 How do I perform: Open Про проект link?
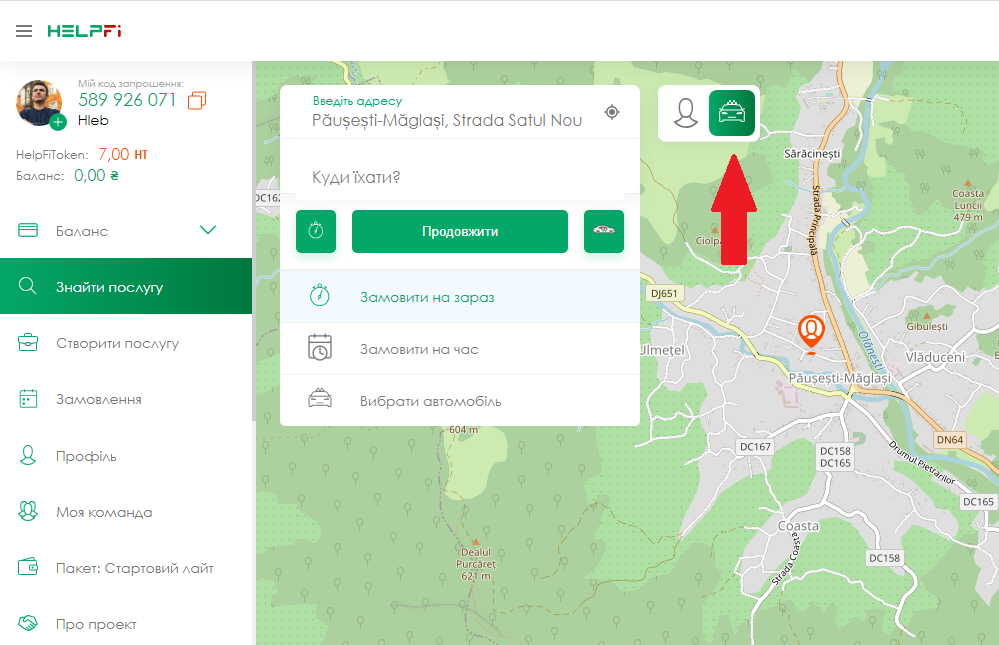click(96, 624)
